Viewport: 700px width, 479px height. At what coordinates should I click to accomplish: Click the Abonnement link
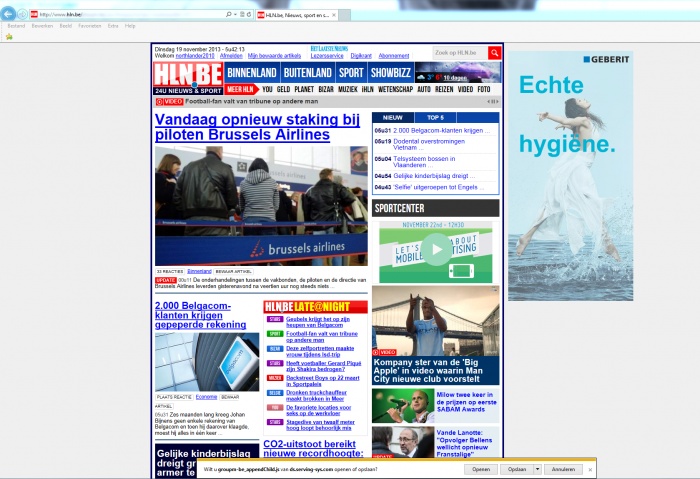[x=394, y=56]
